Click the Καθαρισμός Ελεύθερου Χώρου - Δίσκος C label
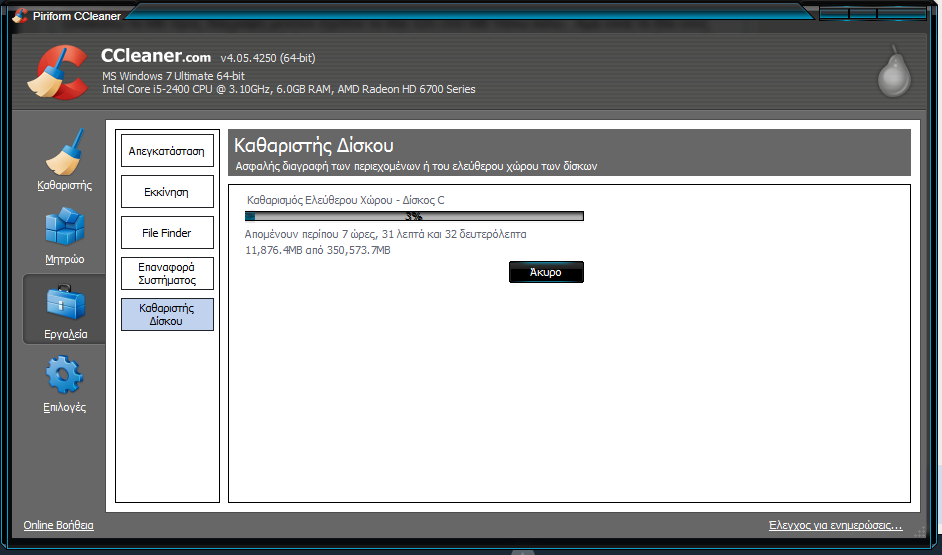This screenshot has height=555, width=942. pyautogui.click(x=346, y=200)
